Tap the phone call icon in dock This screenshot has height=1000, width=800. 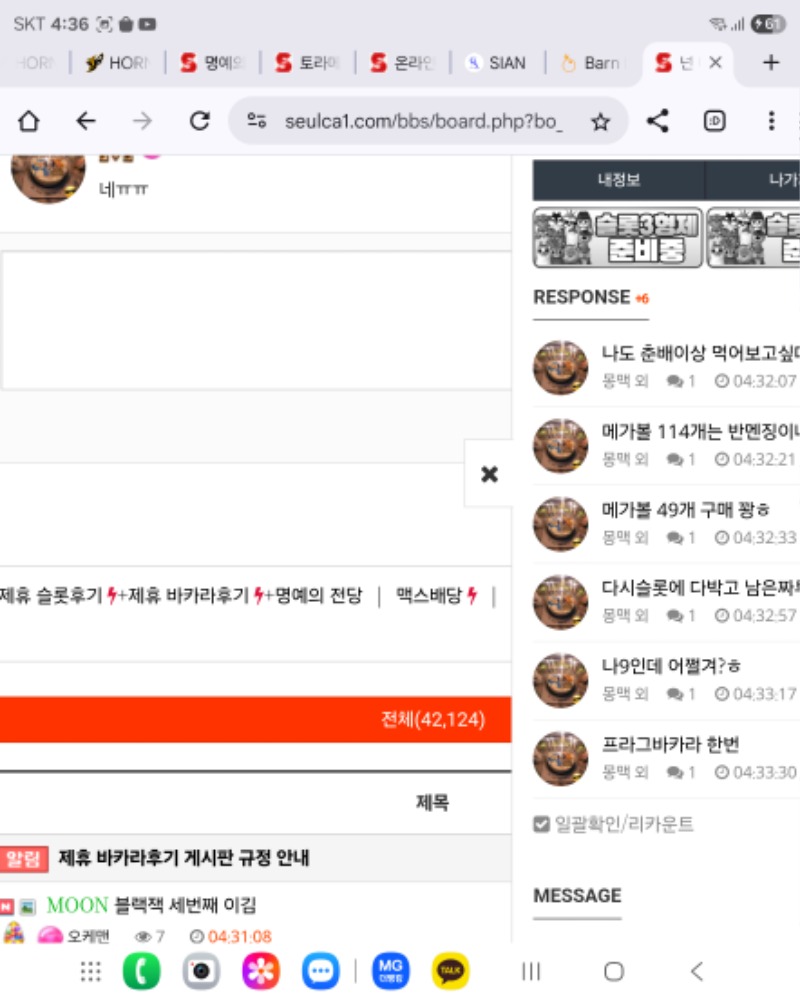pyautogui.click(x=141, y=970)
